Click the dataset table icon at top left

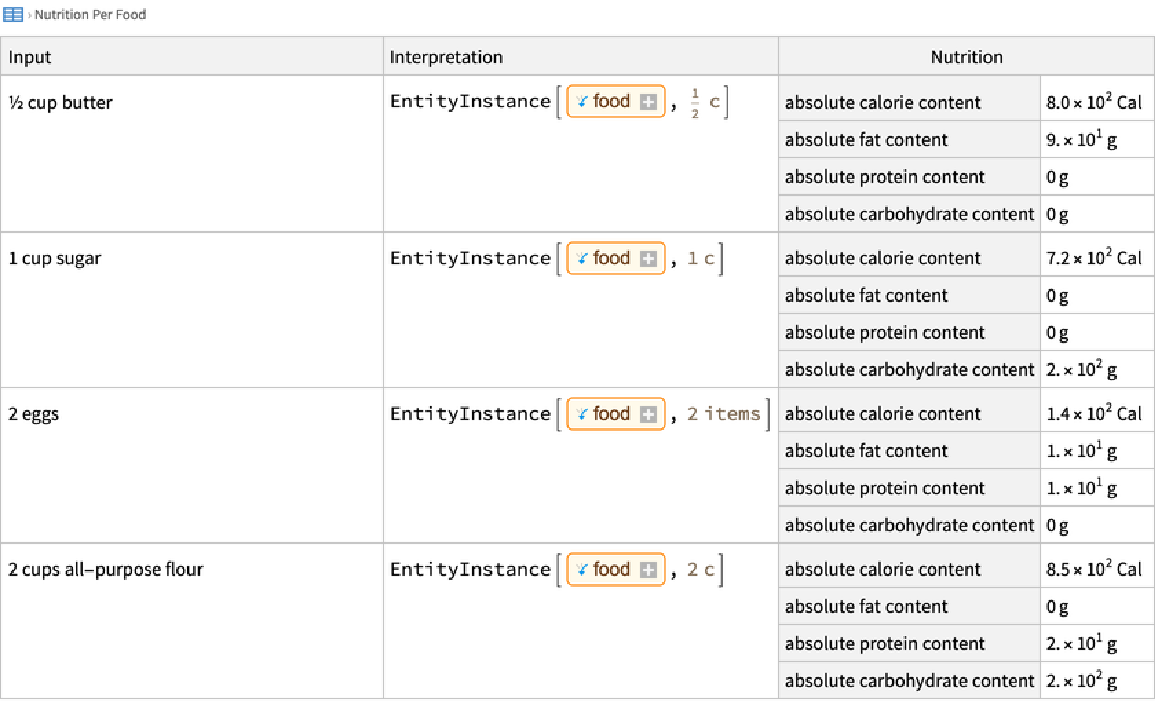point(13,15)
